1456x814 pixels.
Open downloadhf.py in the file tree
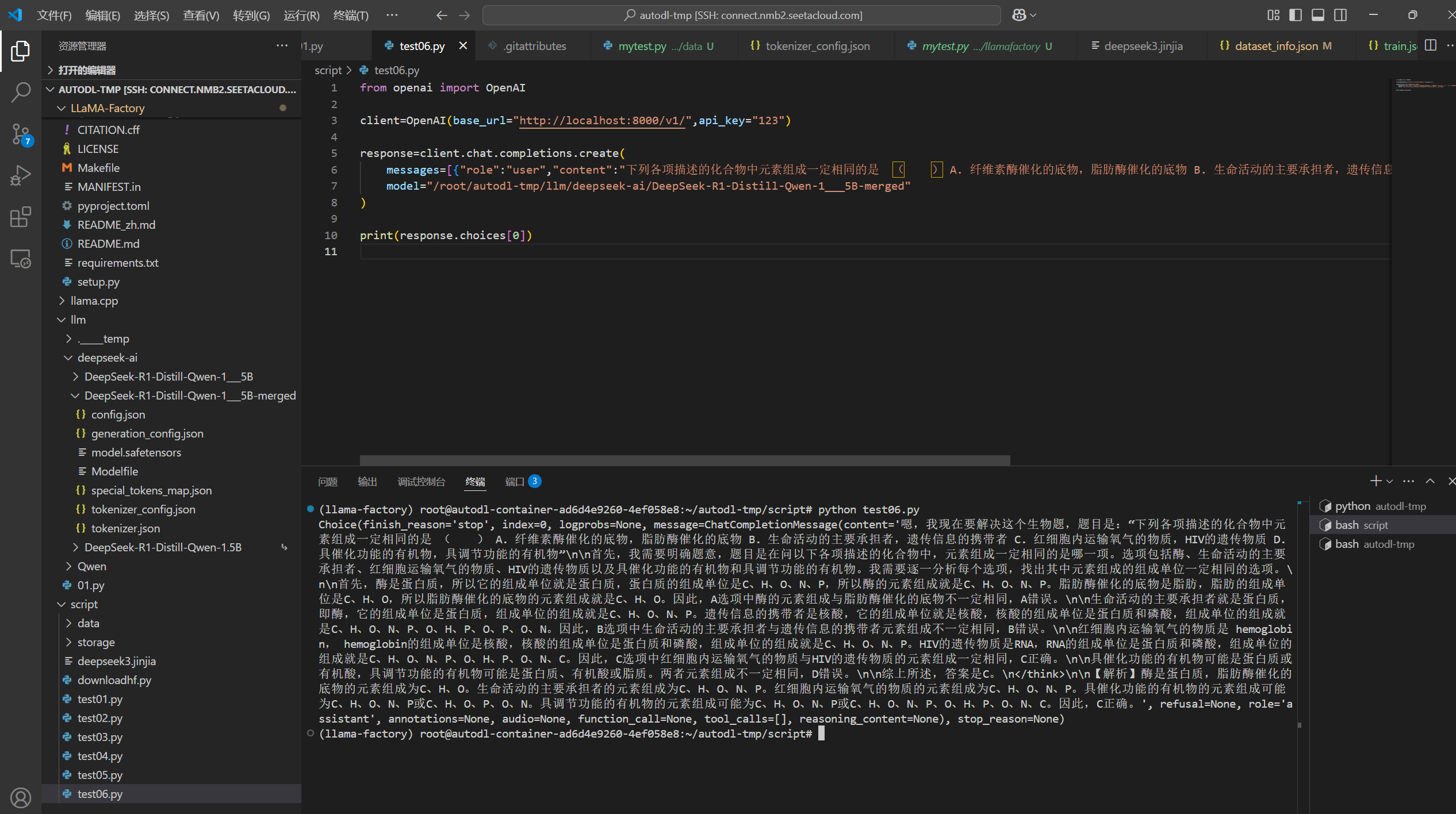coord(172,680)
